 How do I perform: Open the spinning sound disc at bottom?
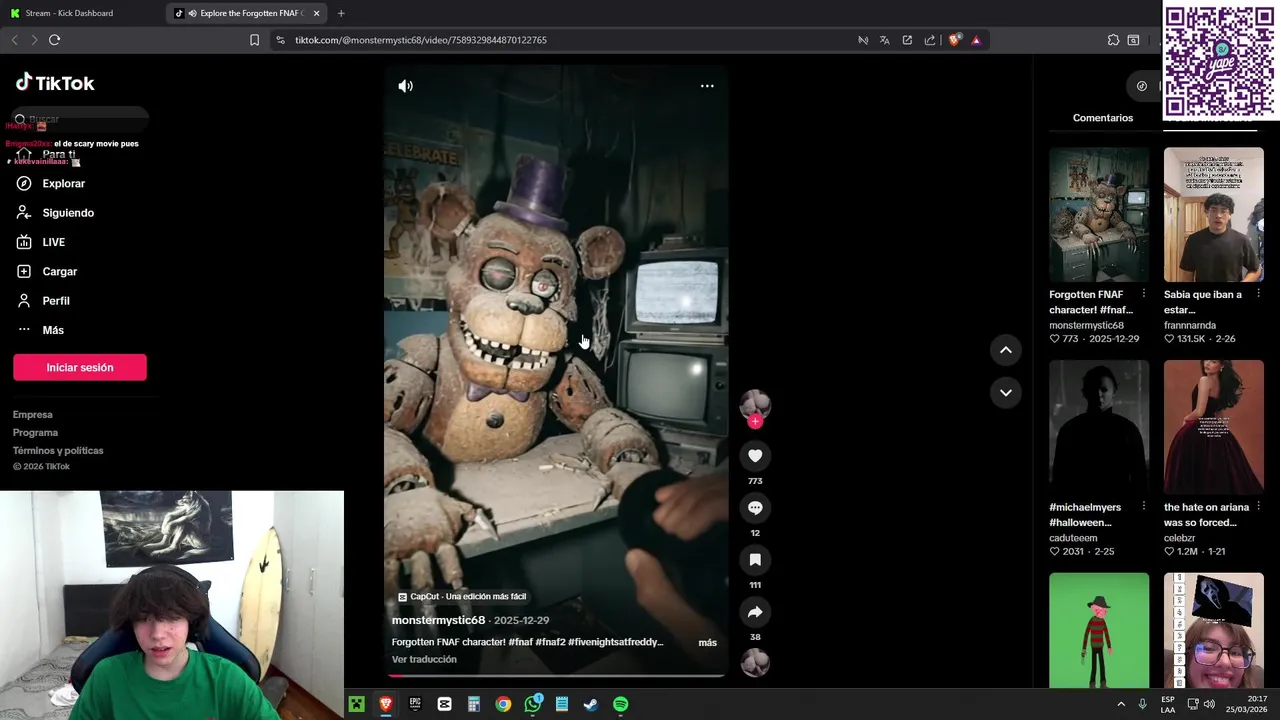click(x=755, y=662)
